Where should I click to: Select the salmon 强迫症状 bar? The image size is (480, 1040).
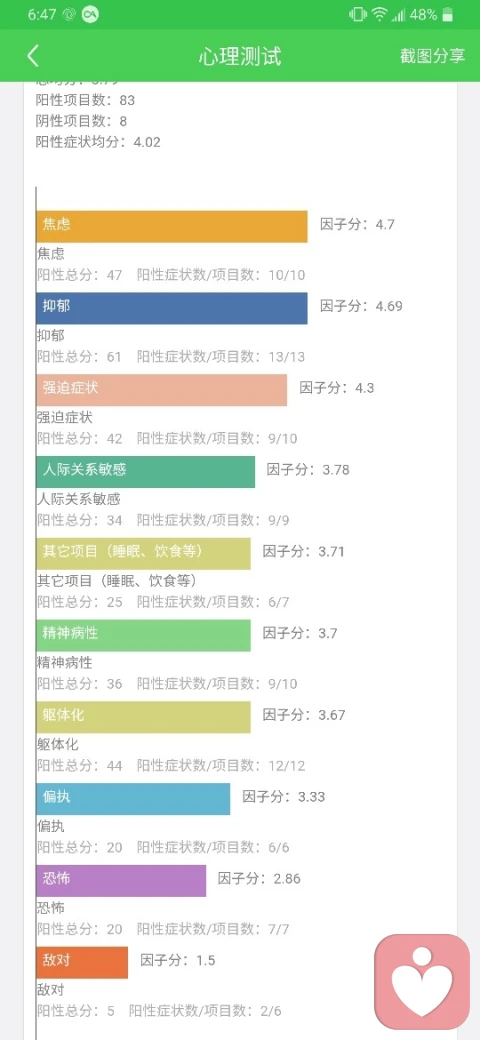click(162, 390)
